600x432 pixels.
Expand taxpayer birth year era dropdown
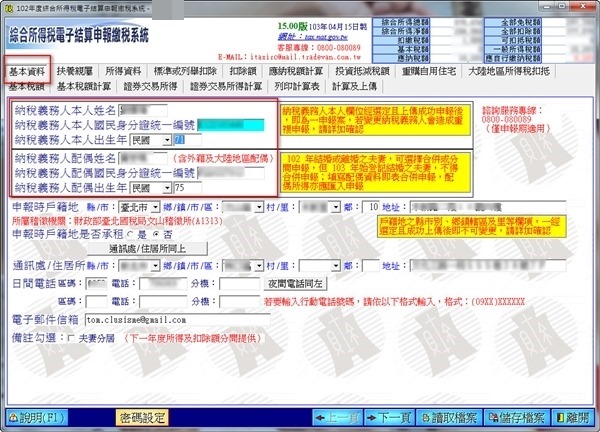pos(167,140)
